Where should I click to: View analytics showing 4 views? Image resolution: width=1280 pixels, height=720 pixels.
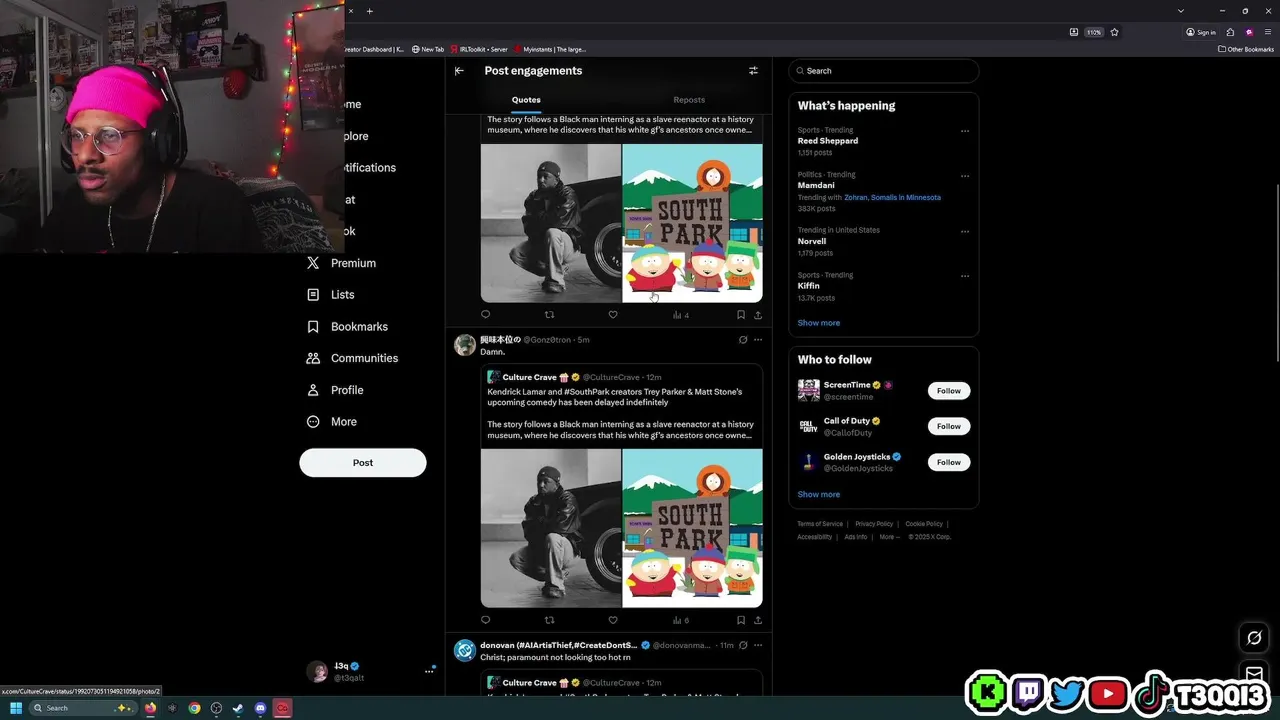coord(681,315)
